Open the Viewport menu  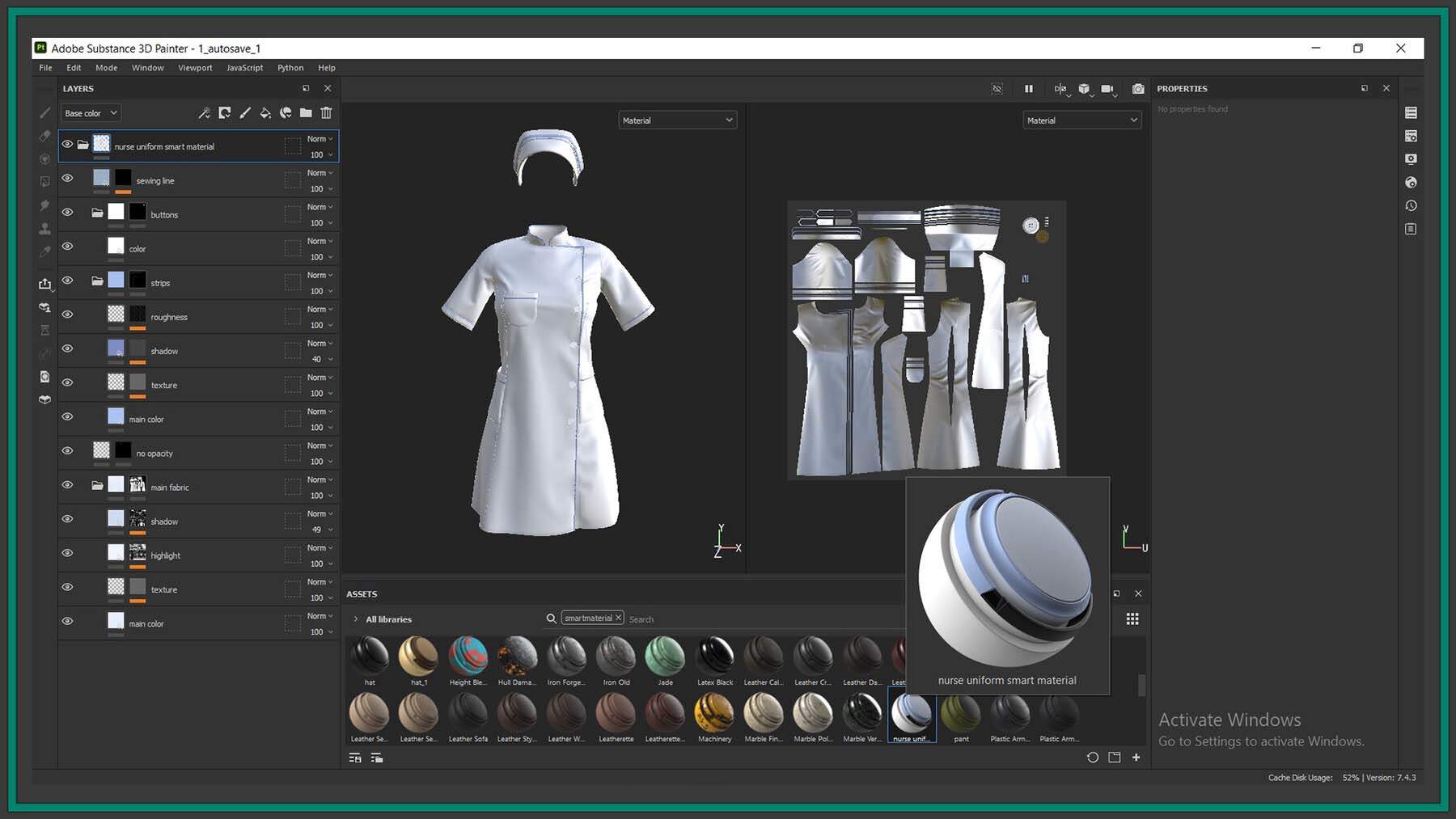coord(195,68)
